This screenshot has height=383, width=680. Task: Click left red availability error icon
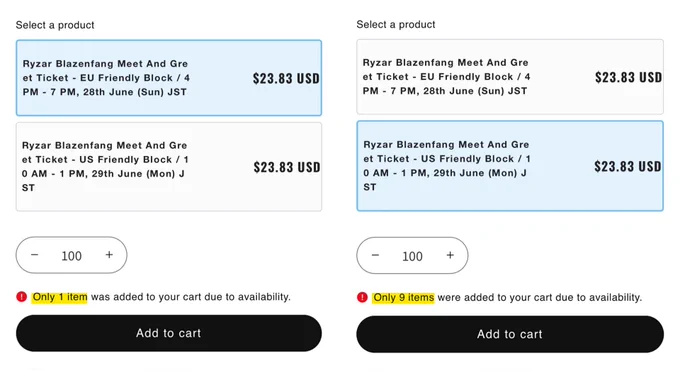(x=22, y=297)
